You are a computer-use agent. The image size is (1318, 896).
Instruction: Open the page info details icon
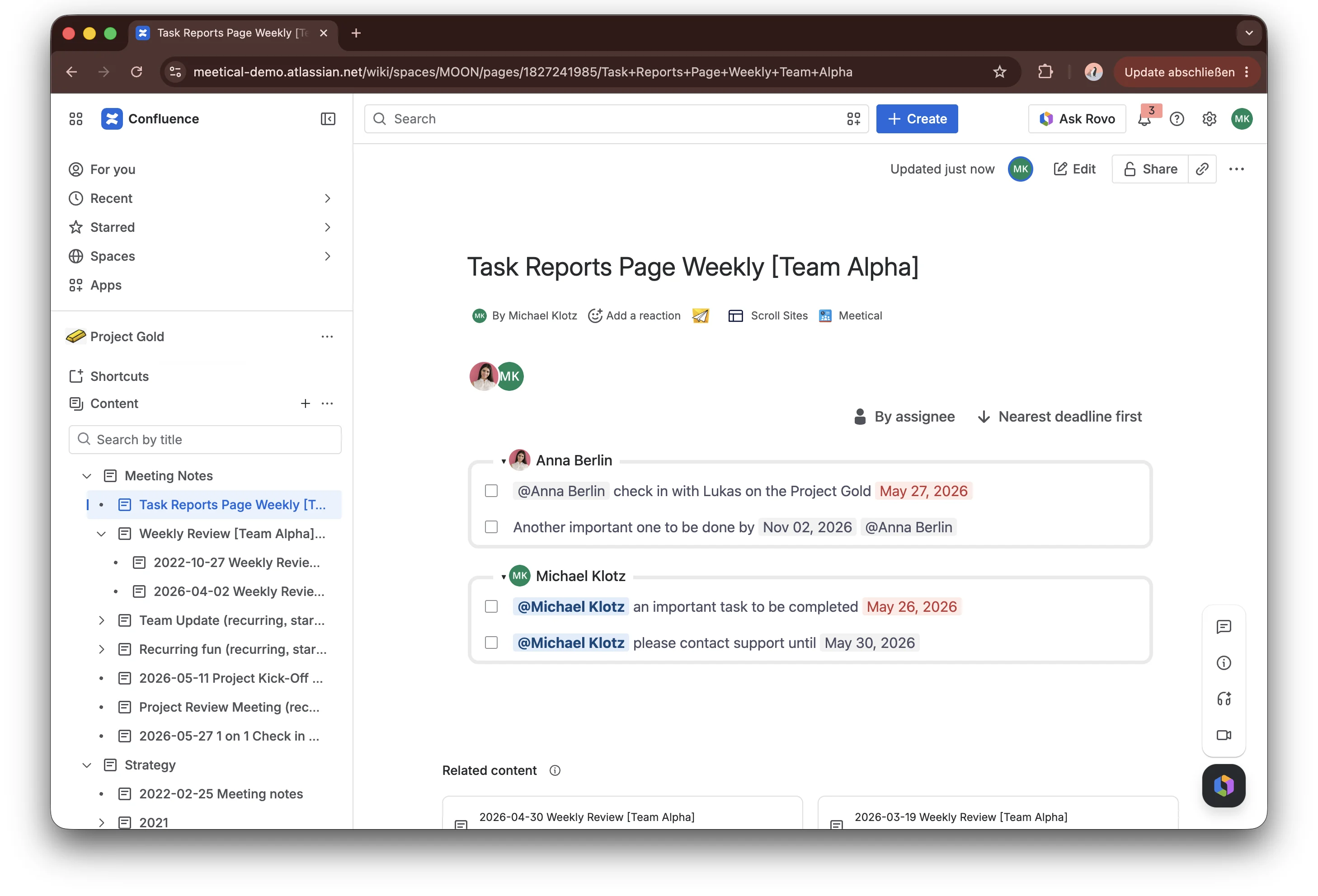tap(1223, 662)
